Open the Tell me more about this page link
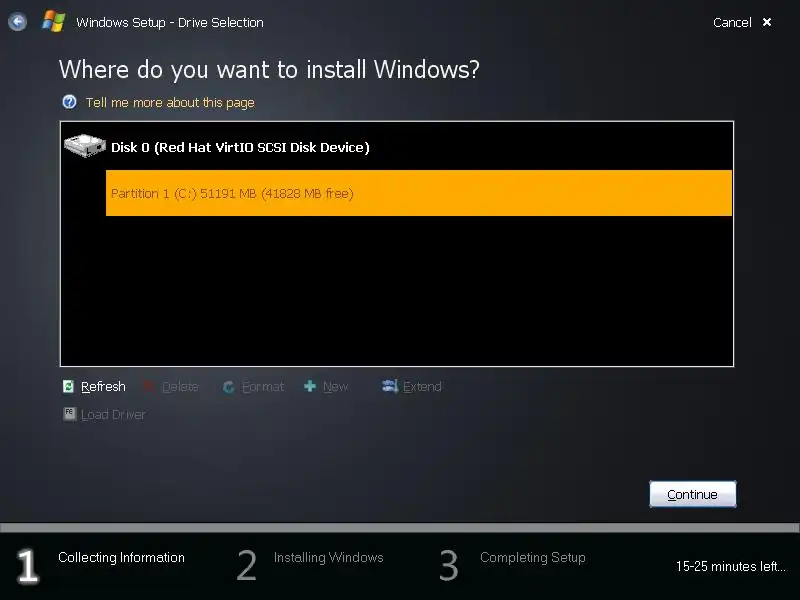 [170, 103]
